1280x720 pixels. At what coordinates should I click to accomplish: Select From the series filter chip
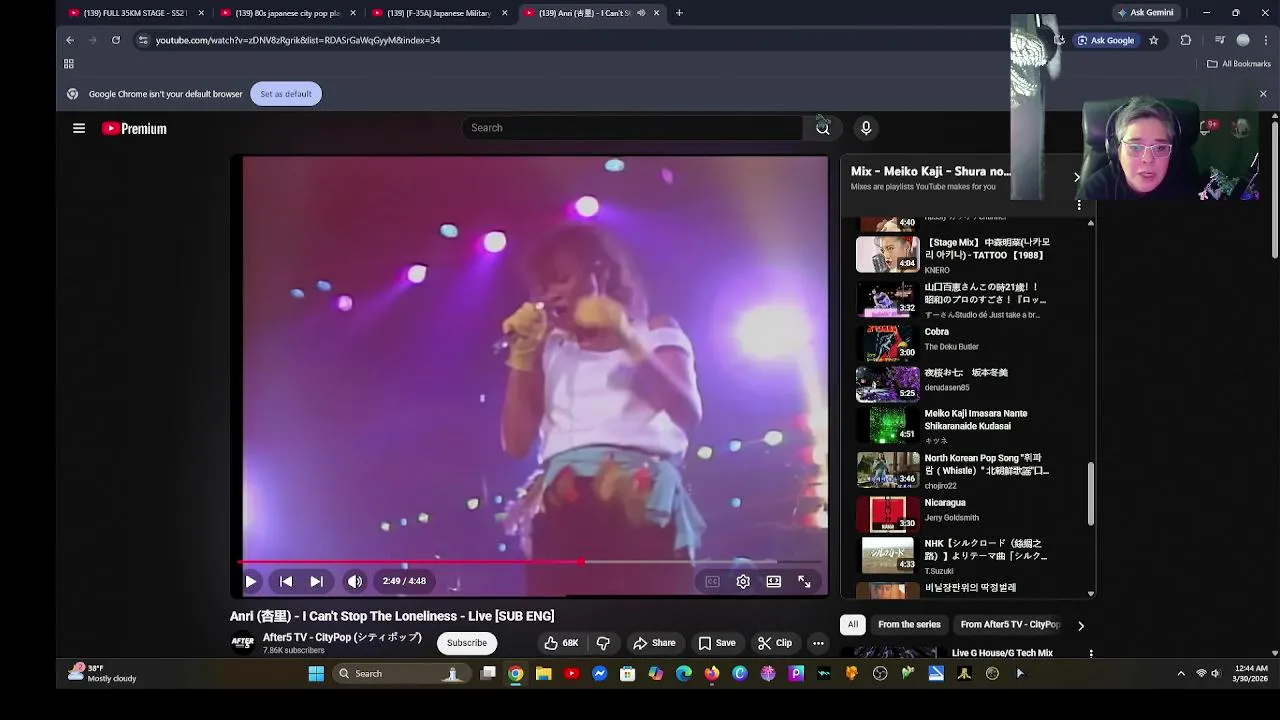click(909, 624)
